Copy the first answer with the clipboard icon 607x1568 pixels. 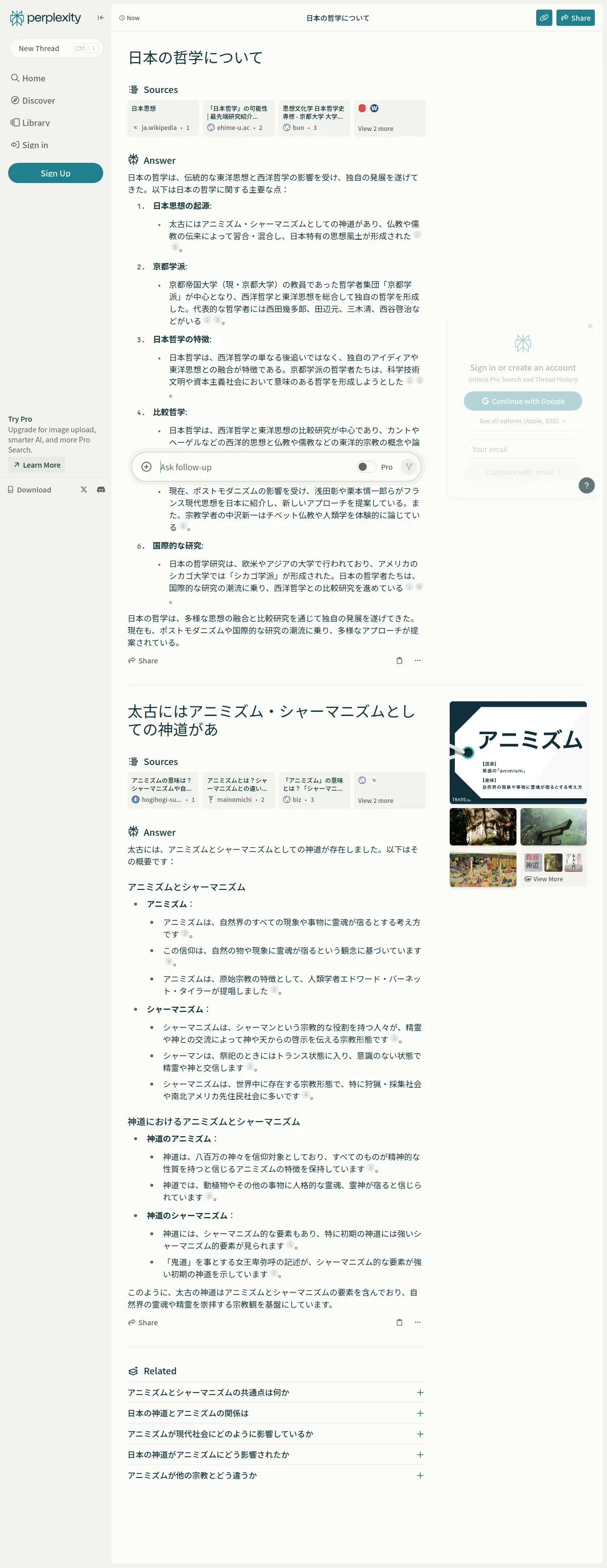400,660
